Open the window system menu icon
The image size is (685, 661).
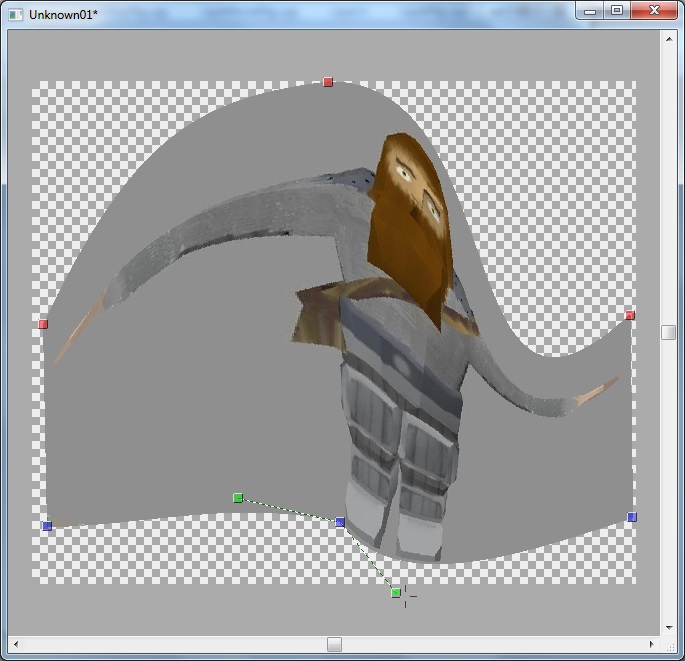15,14
